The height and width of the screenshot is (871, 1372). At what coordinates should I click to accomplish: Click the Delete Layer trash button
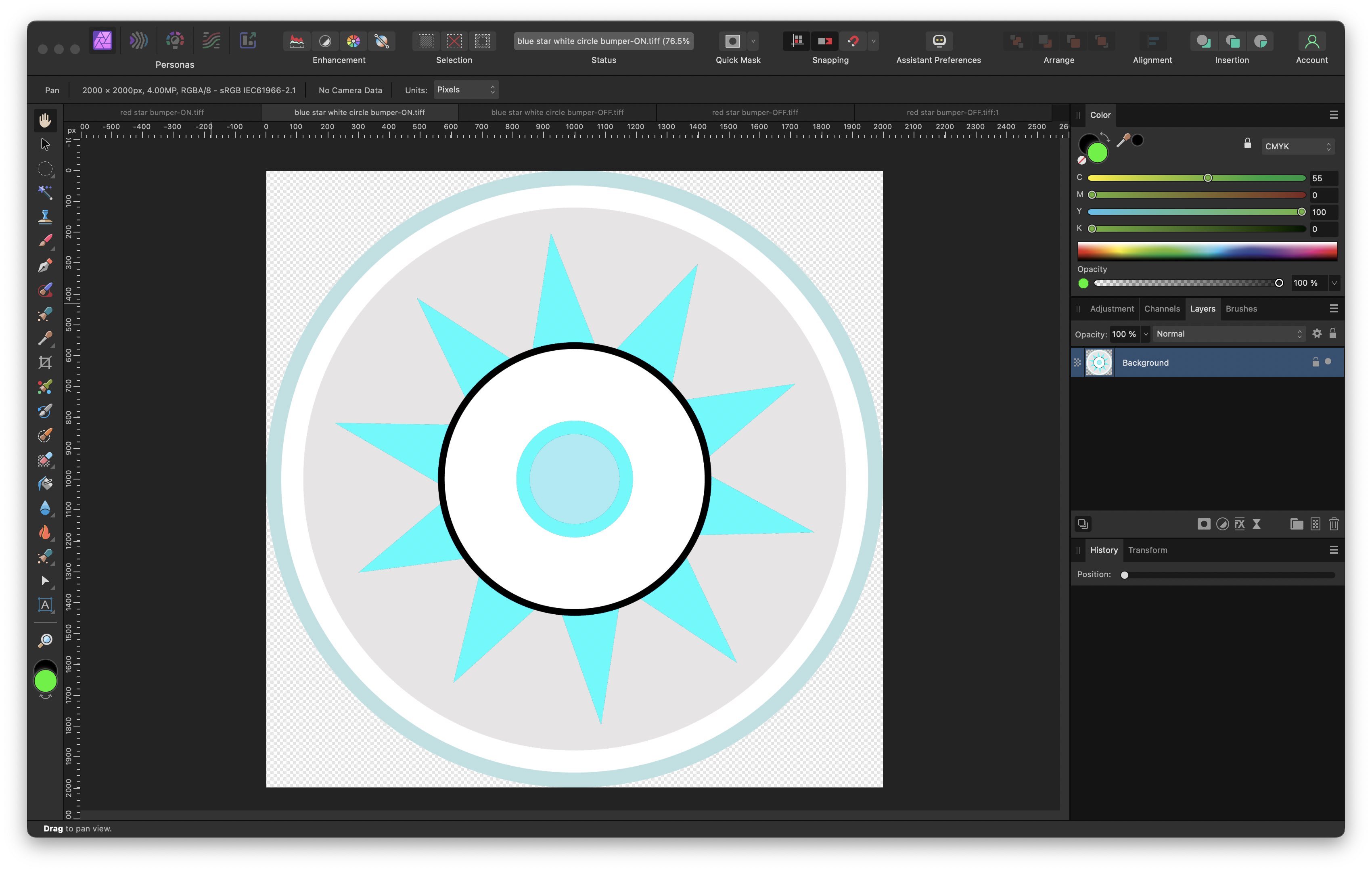[x=1334, y=524]
